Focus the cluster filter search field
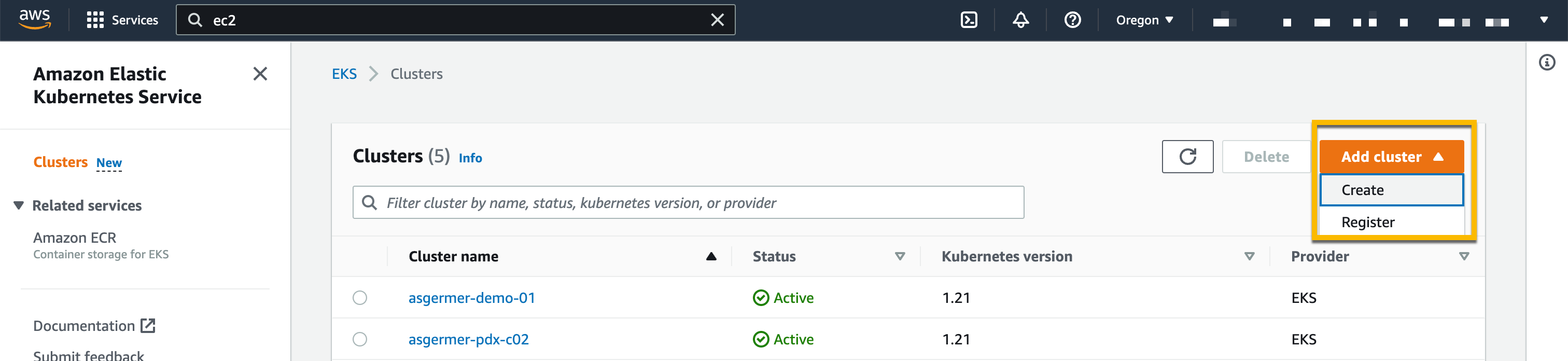 688,202
